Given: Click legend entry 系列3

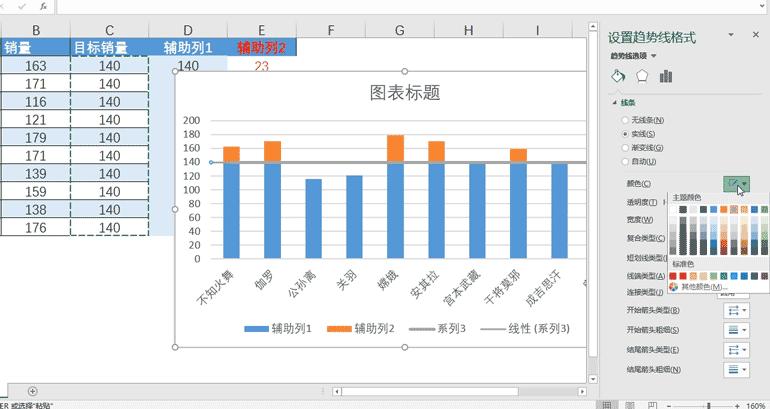Looking at the screenshot, I should pos(437,328).
